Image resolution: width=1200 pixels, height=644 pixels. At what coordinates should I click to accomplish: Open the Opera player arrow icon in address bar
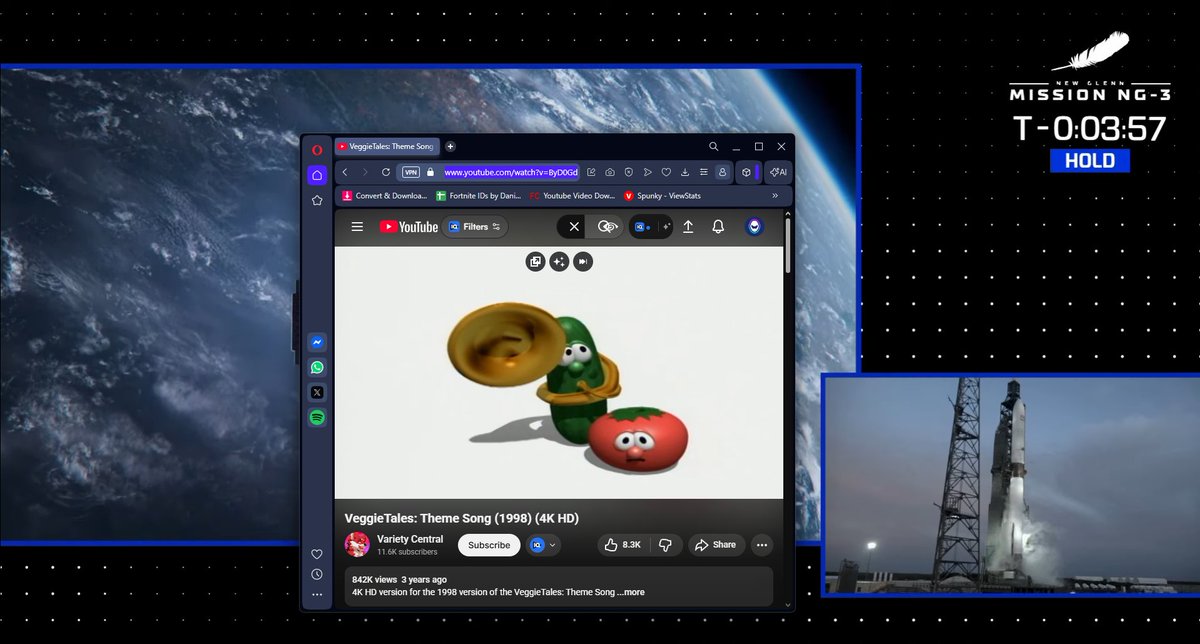point(647,172)
